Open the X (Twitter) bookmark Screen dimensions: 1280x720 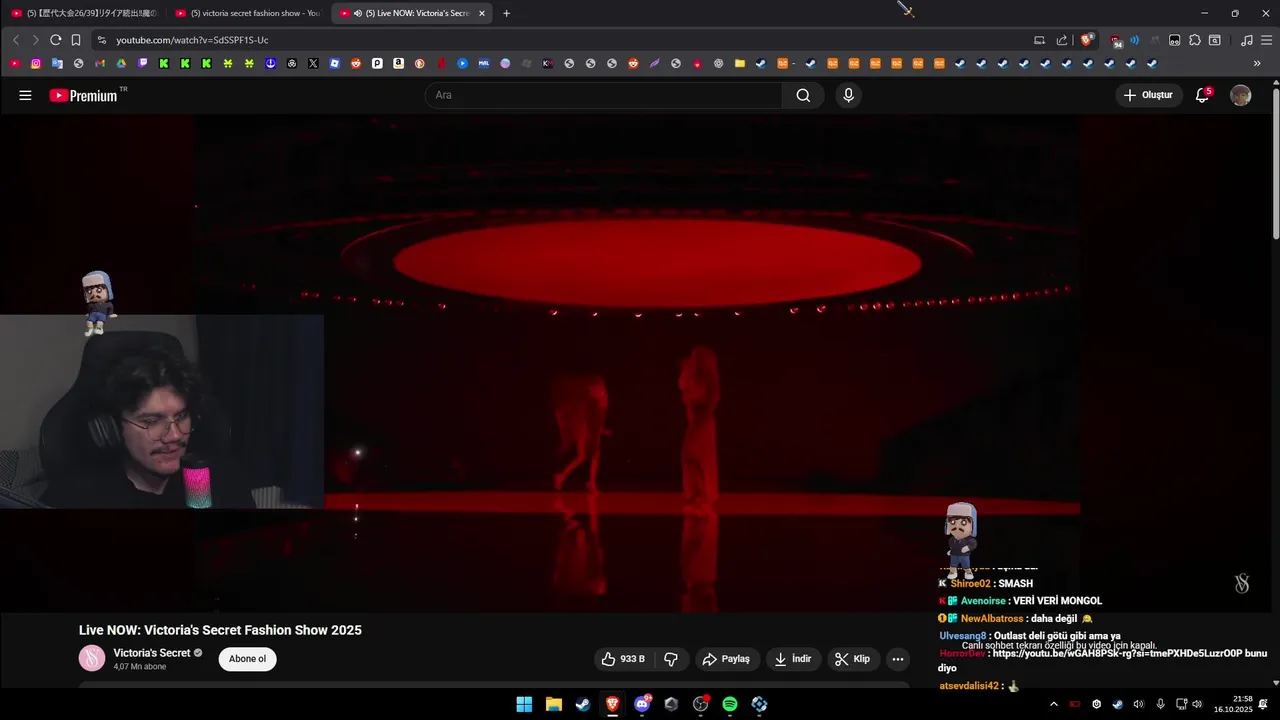[x=313, y=63]
